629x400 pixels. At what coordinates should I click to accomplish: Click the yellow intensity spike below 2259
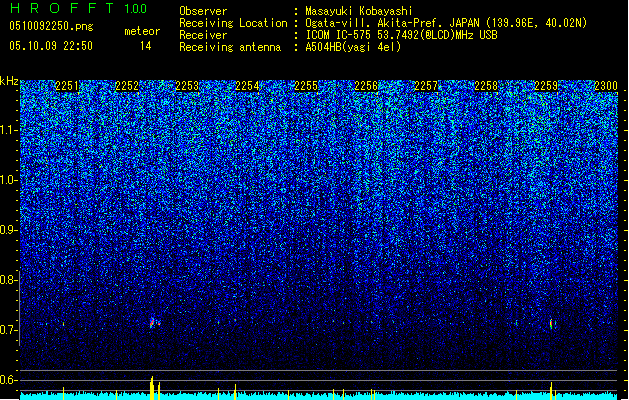[x=551, y=391]
